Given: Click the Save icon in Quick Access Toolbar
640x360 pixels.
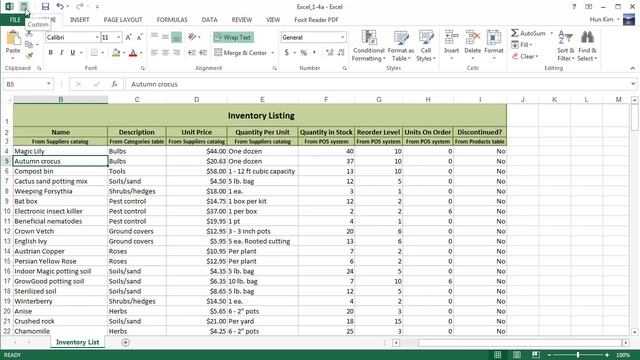Looking at the screenshot, I should [x=45, y=7].
